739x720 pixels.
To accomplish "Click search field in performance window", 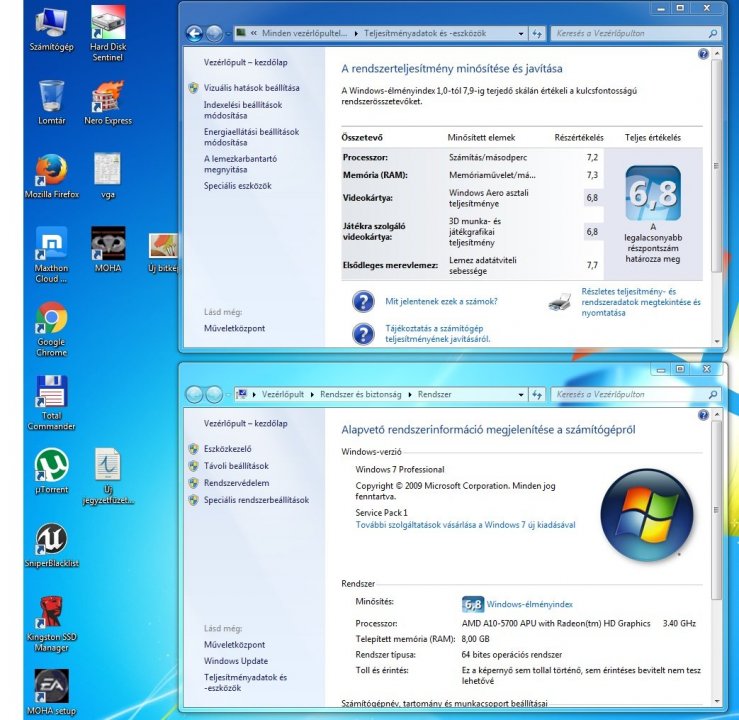I will pyautogui.click(x=635, y=33).
